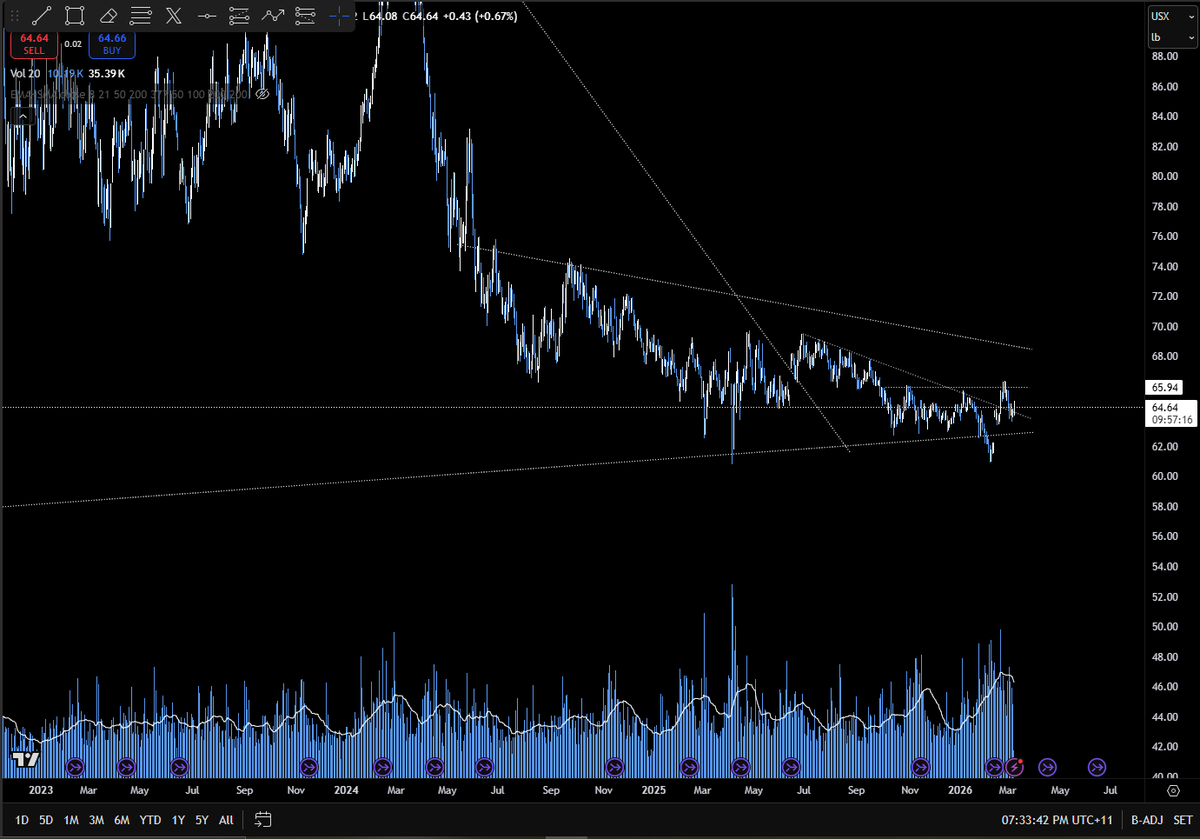Select the Horizontal Line tool
1200x839 pixels.
[x=207, y=15]
